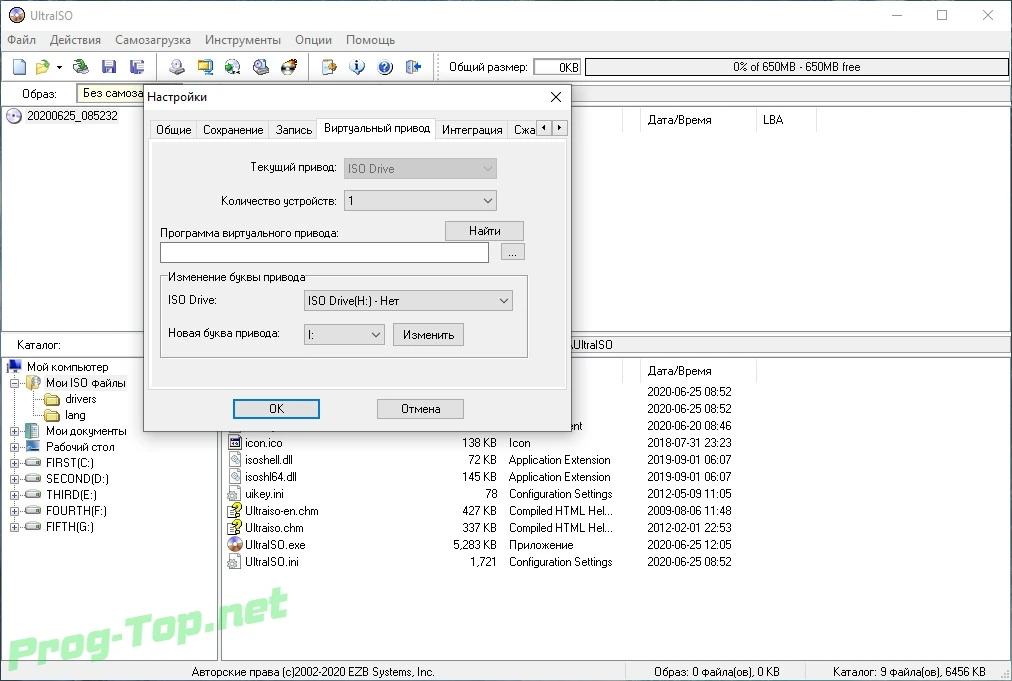Open the Самозагрузка menu

click(153, 40)
